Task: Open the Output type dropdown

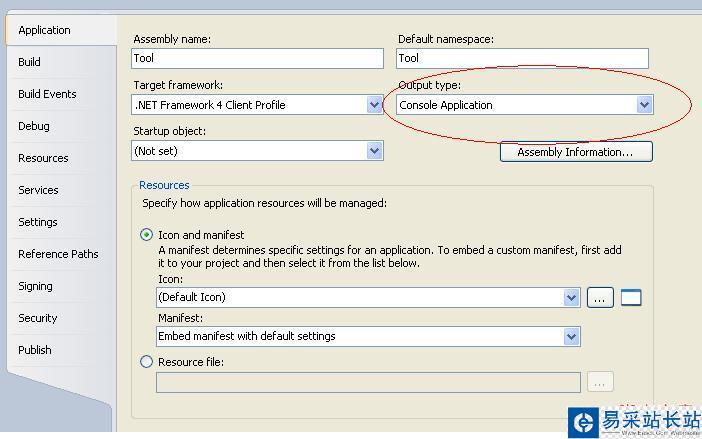Action: click(644, 105)
